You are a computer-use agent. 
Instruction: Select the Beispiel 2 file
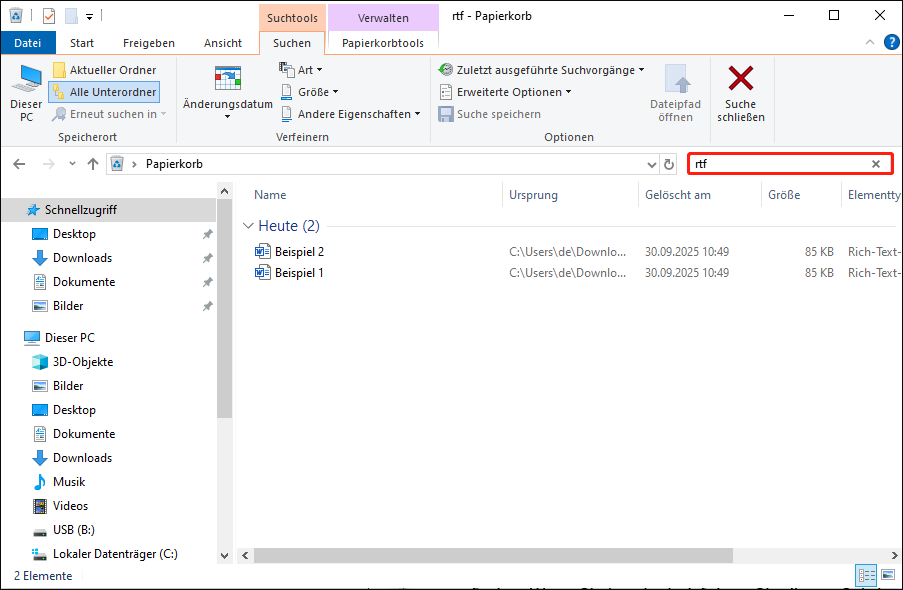point(299,252)
